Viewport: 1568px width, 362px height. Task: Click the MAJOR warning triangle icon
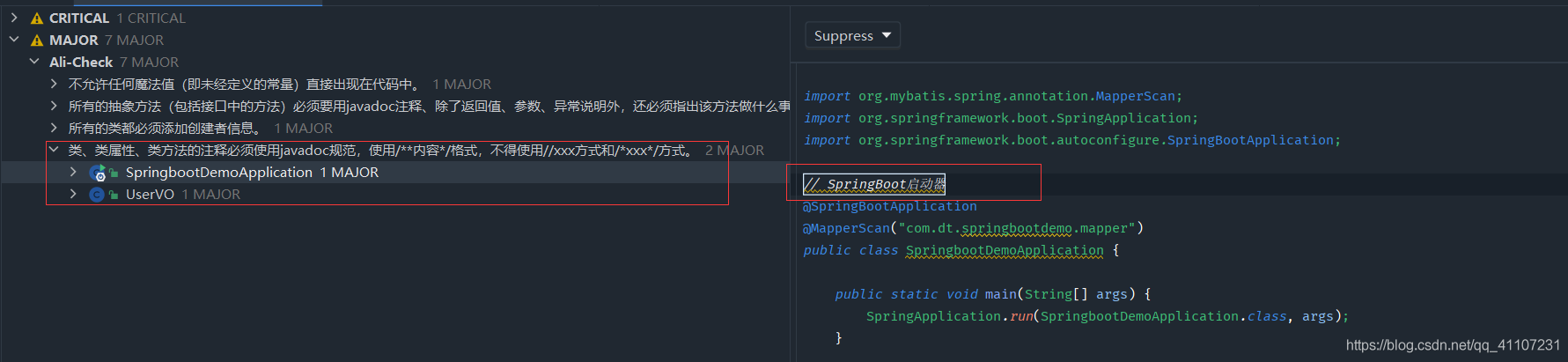pyautogui.click(x=37, y=40)
